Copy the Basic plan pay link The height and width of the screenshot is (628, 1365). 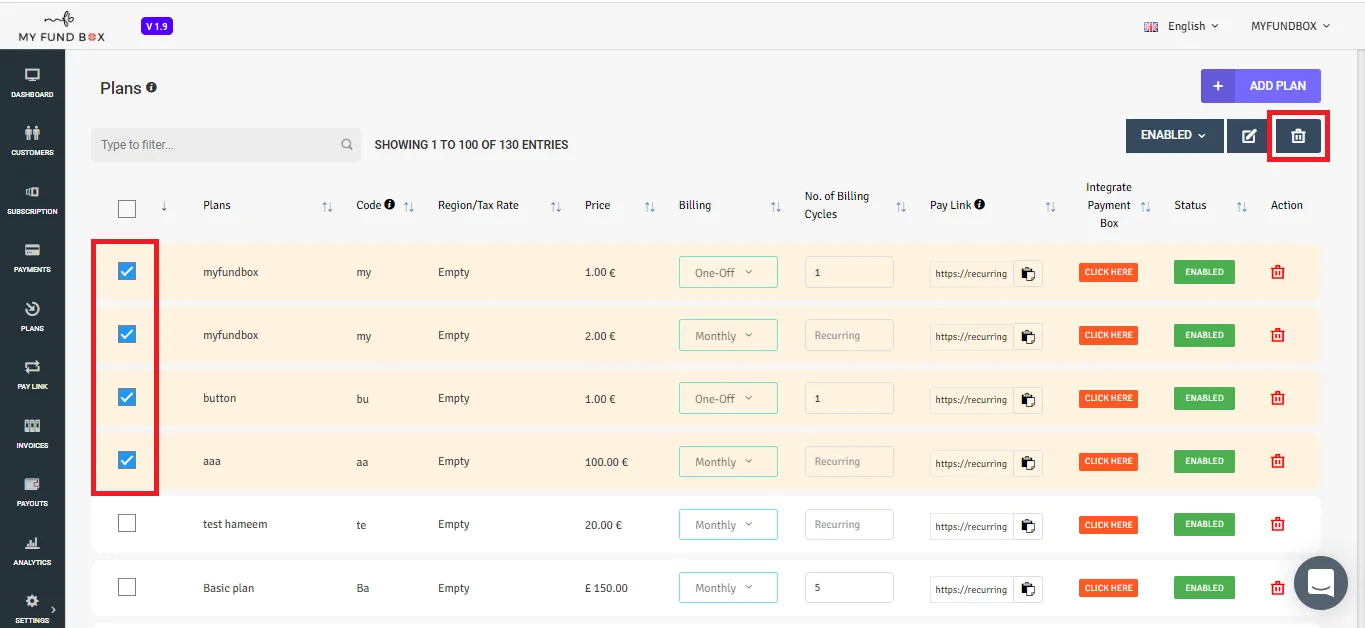(1028, 589)
